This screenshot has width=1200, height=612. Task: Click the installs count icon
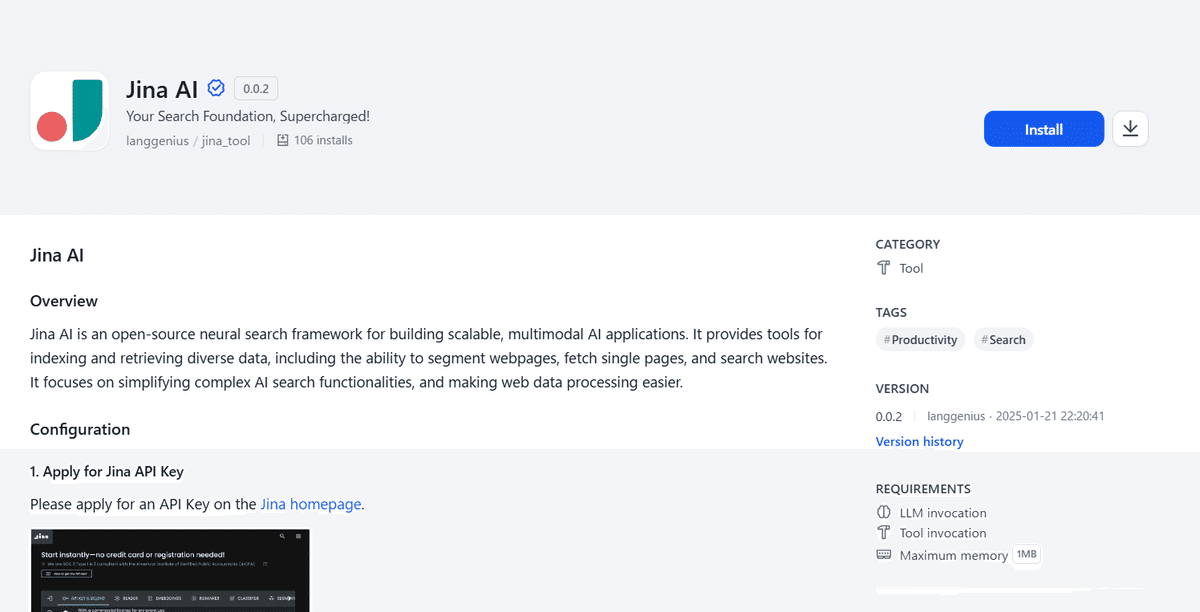point(283,141)
